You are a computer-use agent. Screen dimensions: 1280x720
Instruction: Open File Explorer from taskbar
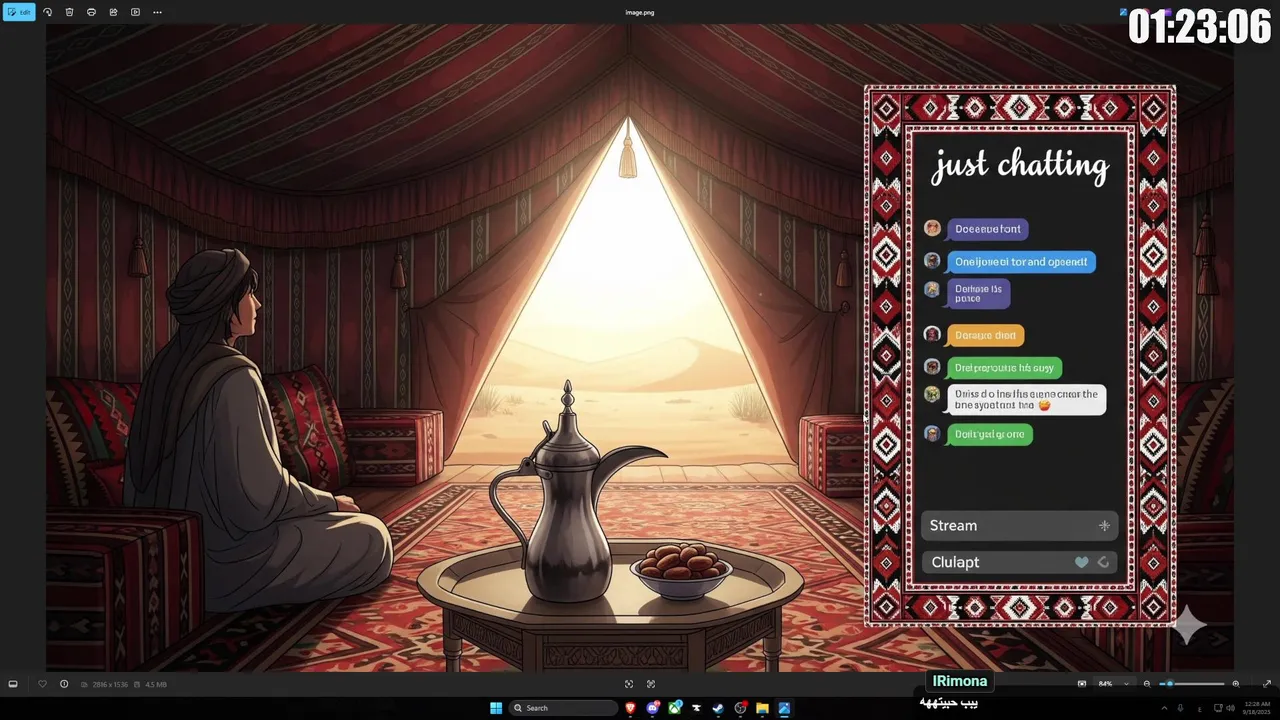tap(762, 708)
